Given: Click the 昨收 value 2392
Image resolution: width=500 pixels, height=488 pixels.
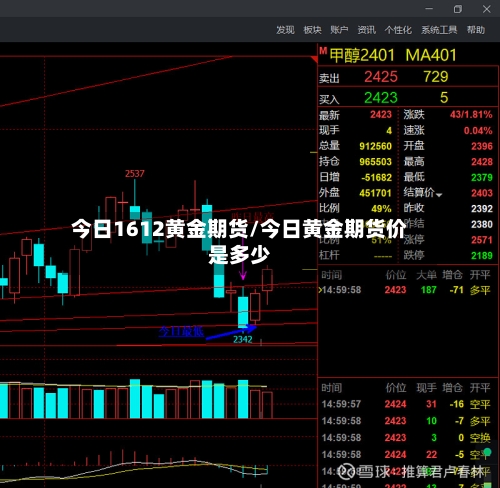Looking at the screenshot, I should point(482,209).
